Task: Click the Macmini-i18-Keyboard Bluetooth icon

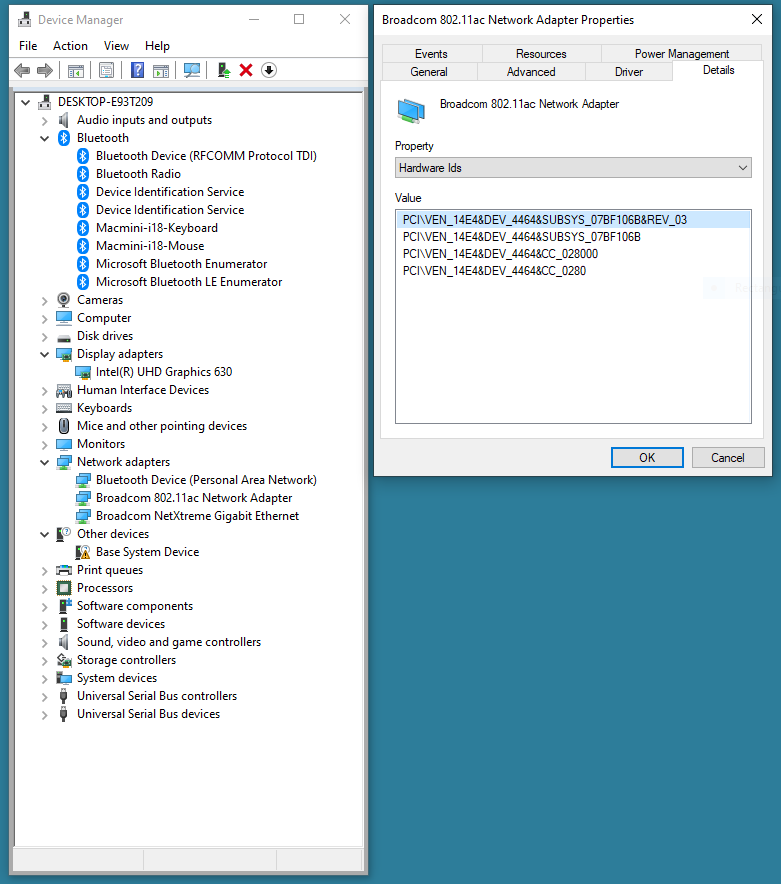Action: [83, 228]
